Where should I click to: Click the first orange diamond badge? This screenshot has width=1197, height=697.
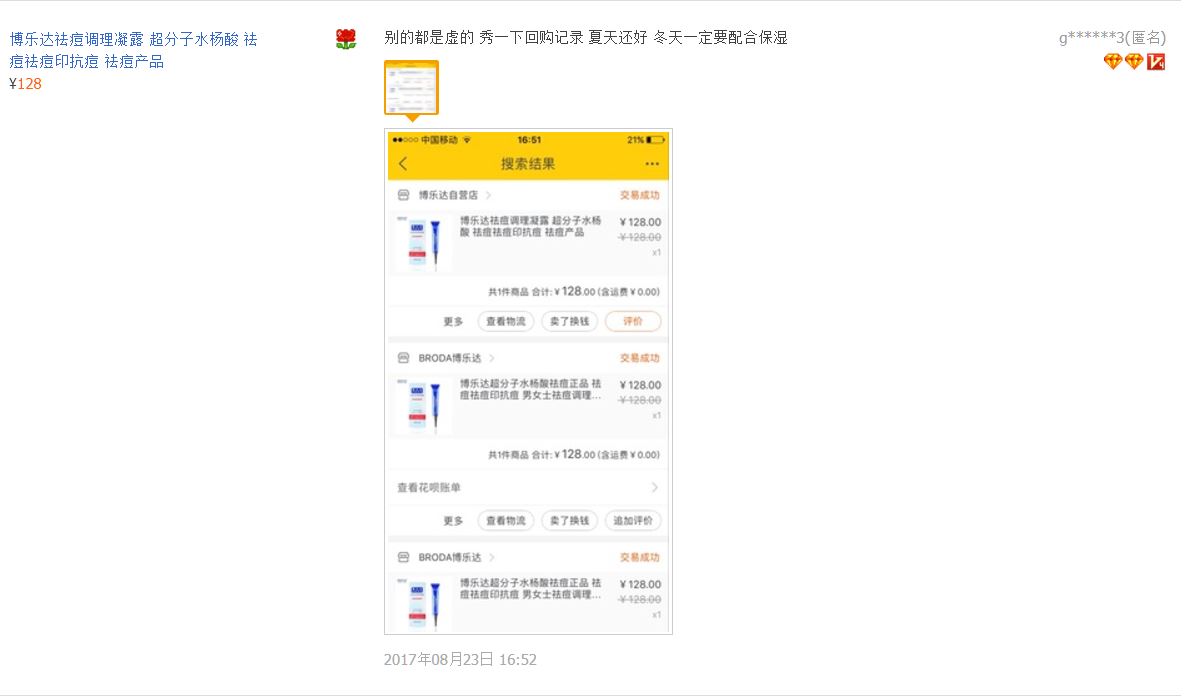[x=1113, y=62]
